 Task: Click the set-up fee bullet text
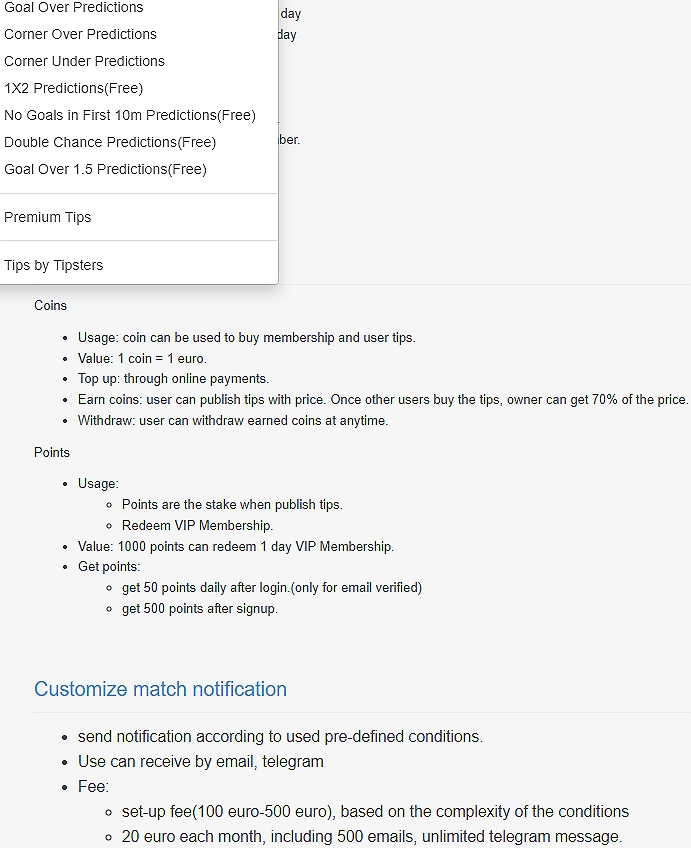click(375, 811)
